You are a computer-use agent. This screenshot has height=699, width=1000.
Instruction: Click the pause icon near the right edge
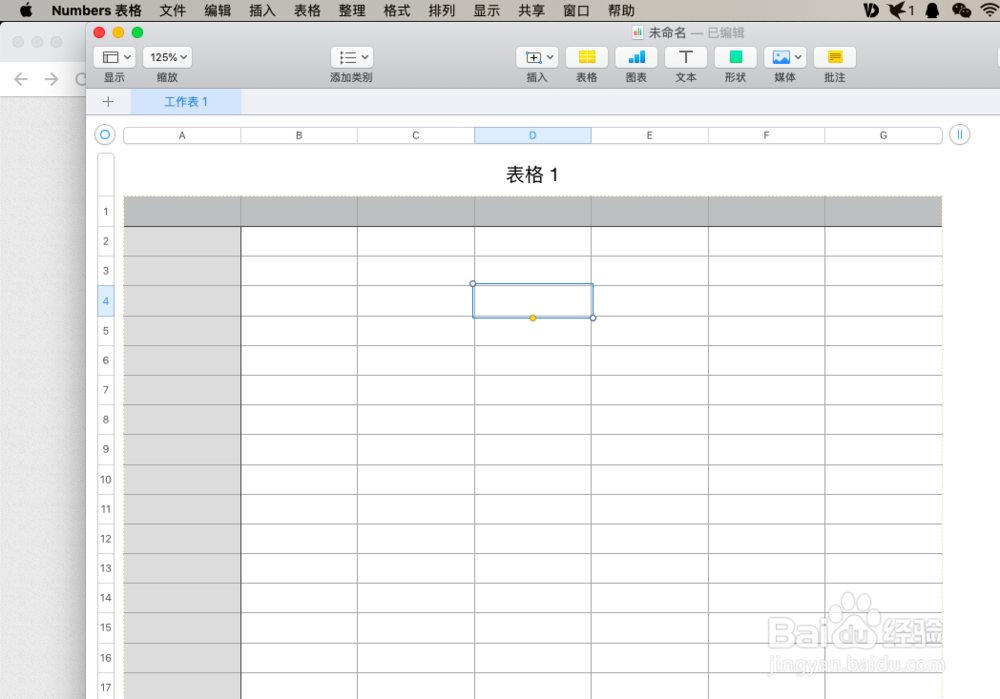pyautogui.click(x=959, y=134)
